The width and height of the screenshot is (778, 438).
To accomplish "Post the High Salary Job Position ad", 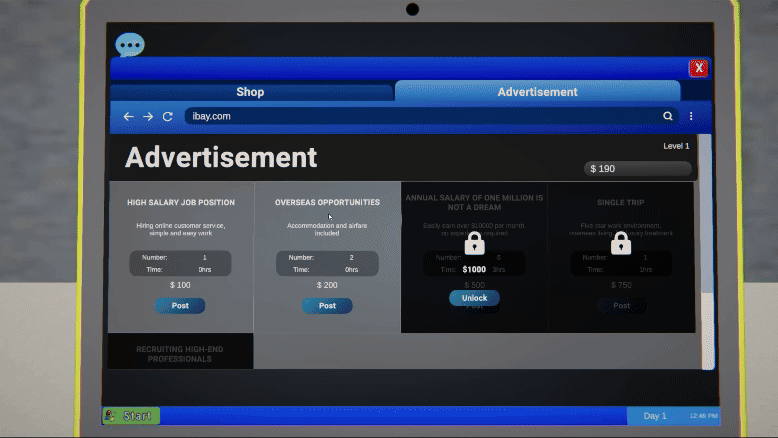I will [180, 306].
